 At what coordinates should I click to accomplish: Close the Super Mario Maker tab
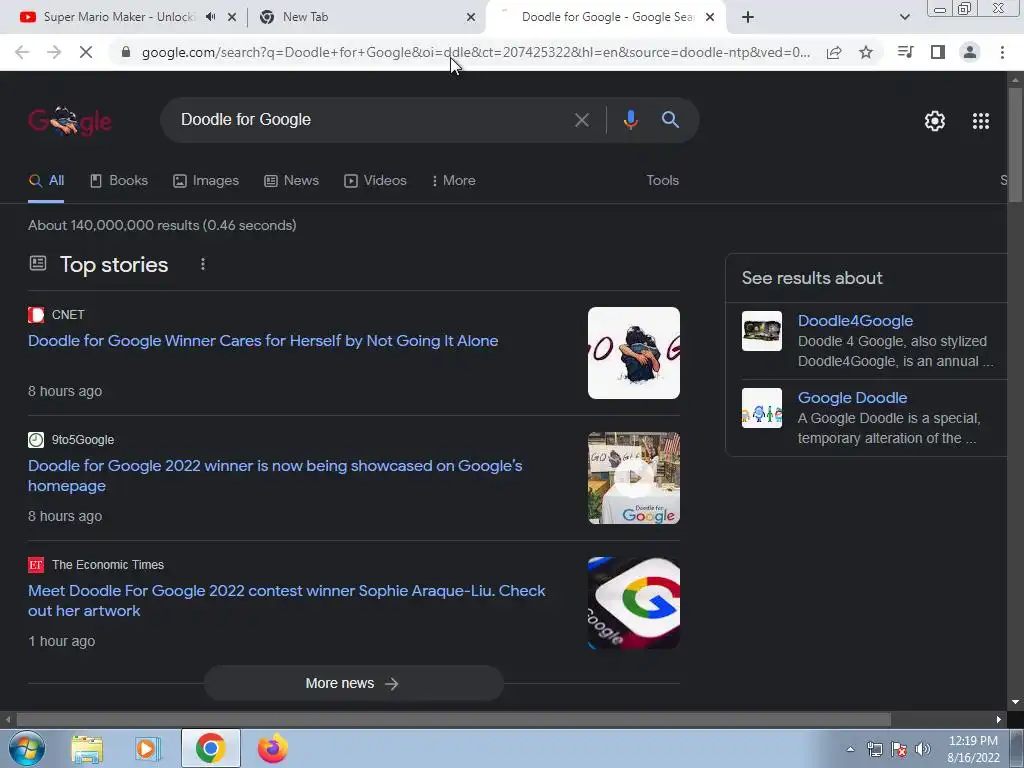click(232, 18)
